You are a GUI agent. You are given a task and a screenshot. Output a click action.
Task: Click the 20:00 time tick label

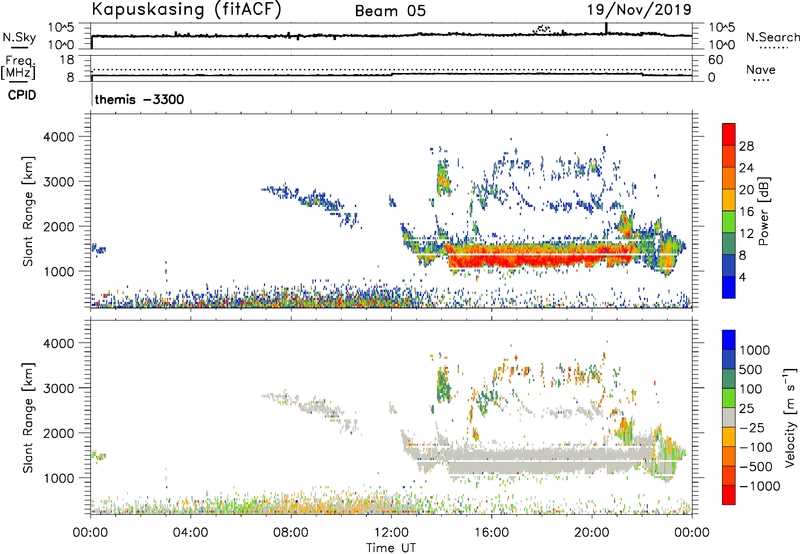(x=592, y=533)
